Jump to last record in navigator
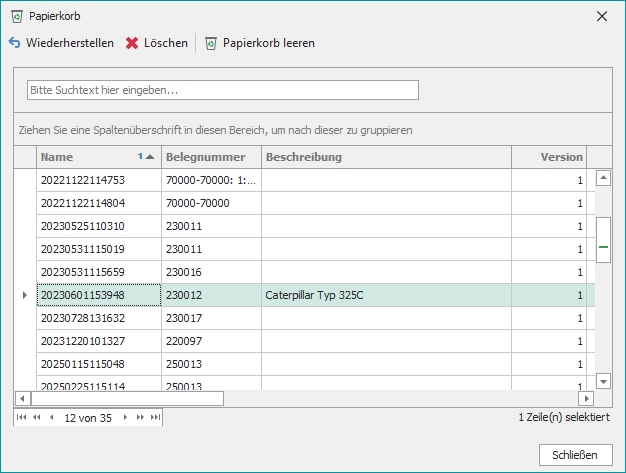This screenshot has height=473, width=626. 155,416
